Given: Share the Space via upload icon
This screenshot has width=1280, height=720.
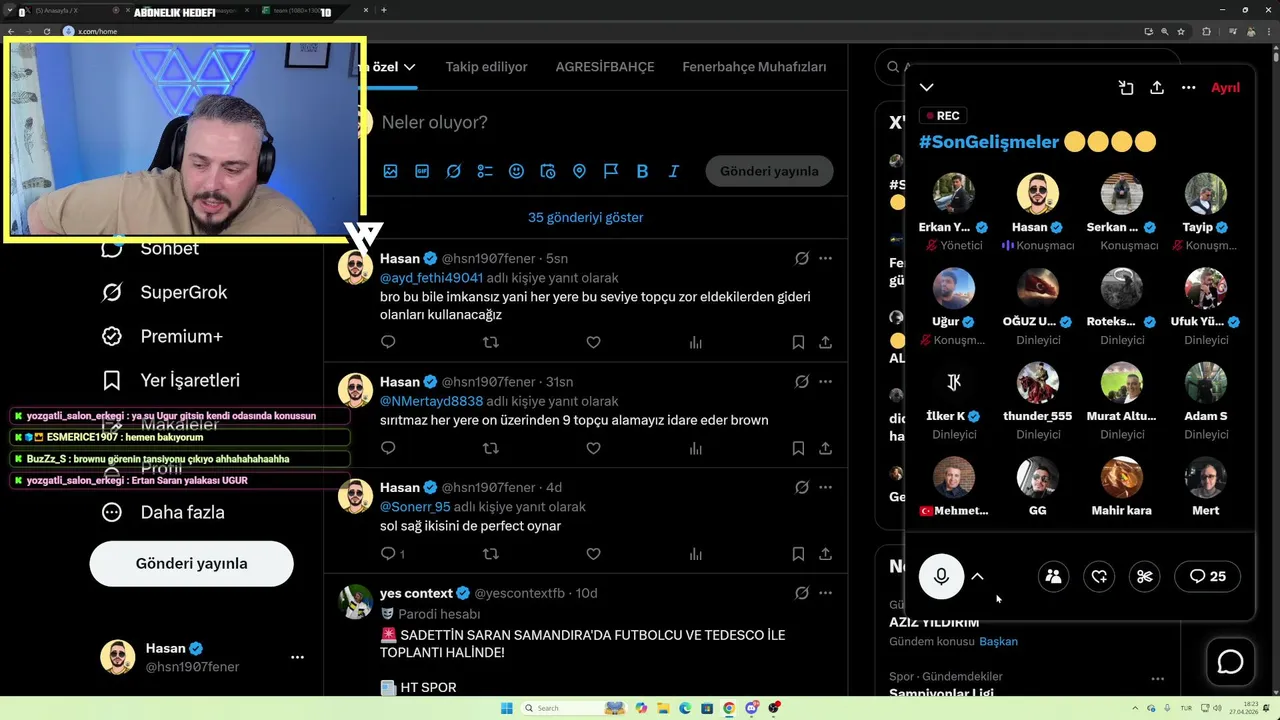Looking at the screenshot, I should click(1157, 88).
